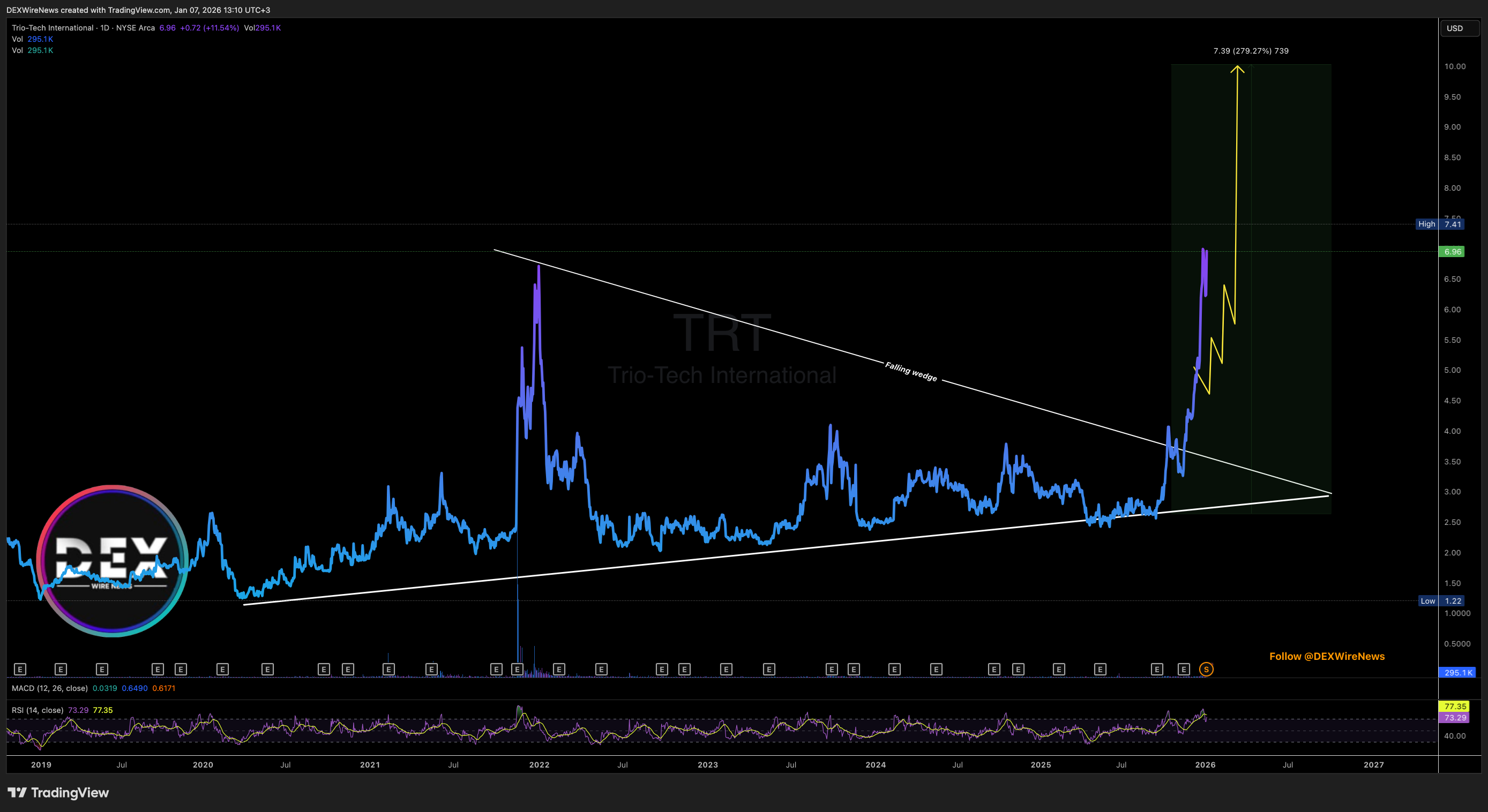The height and width of the screenshot is (812, 1488).
Task: Click the leftmost earnings E marker
Action: point(20,670)
